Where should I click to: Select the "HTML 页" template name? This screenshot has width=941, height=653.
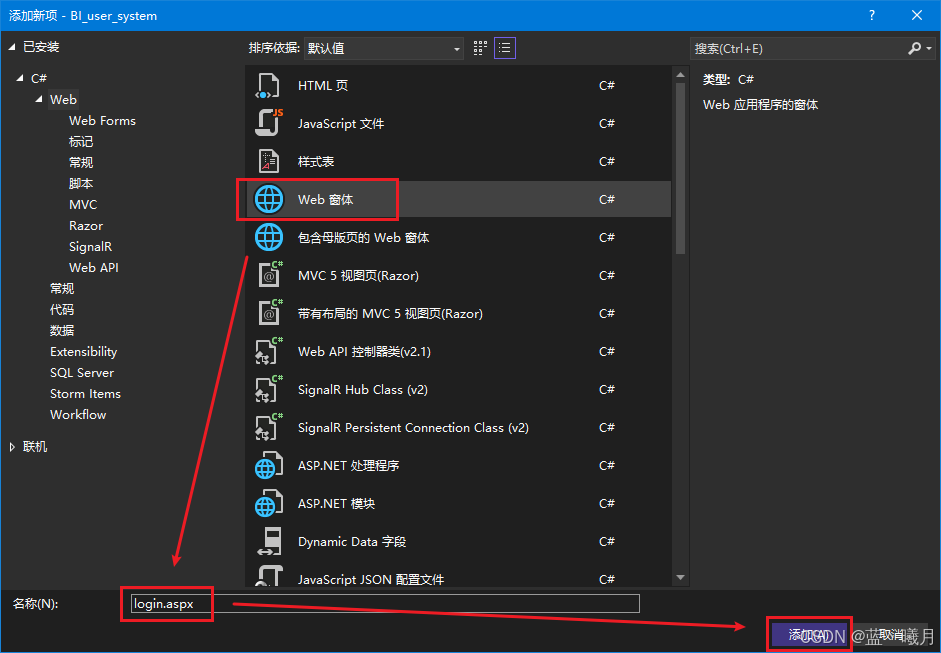pos(323,86)
